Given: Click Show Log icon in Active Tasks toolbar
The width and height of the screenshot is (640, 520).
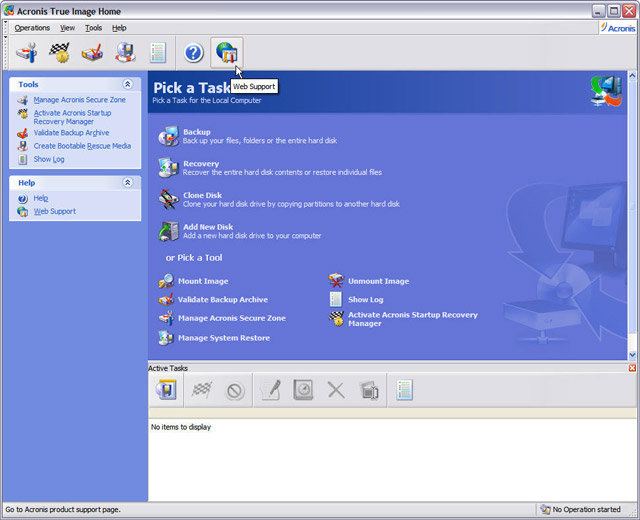Looking at the screenshot, I should 404,390.
